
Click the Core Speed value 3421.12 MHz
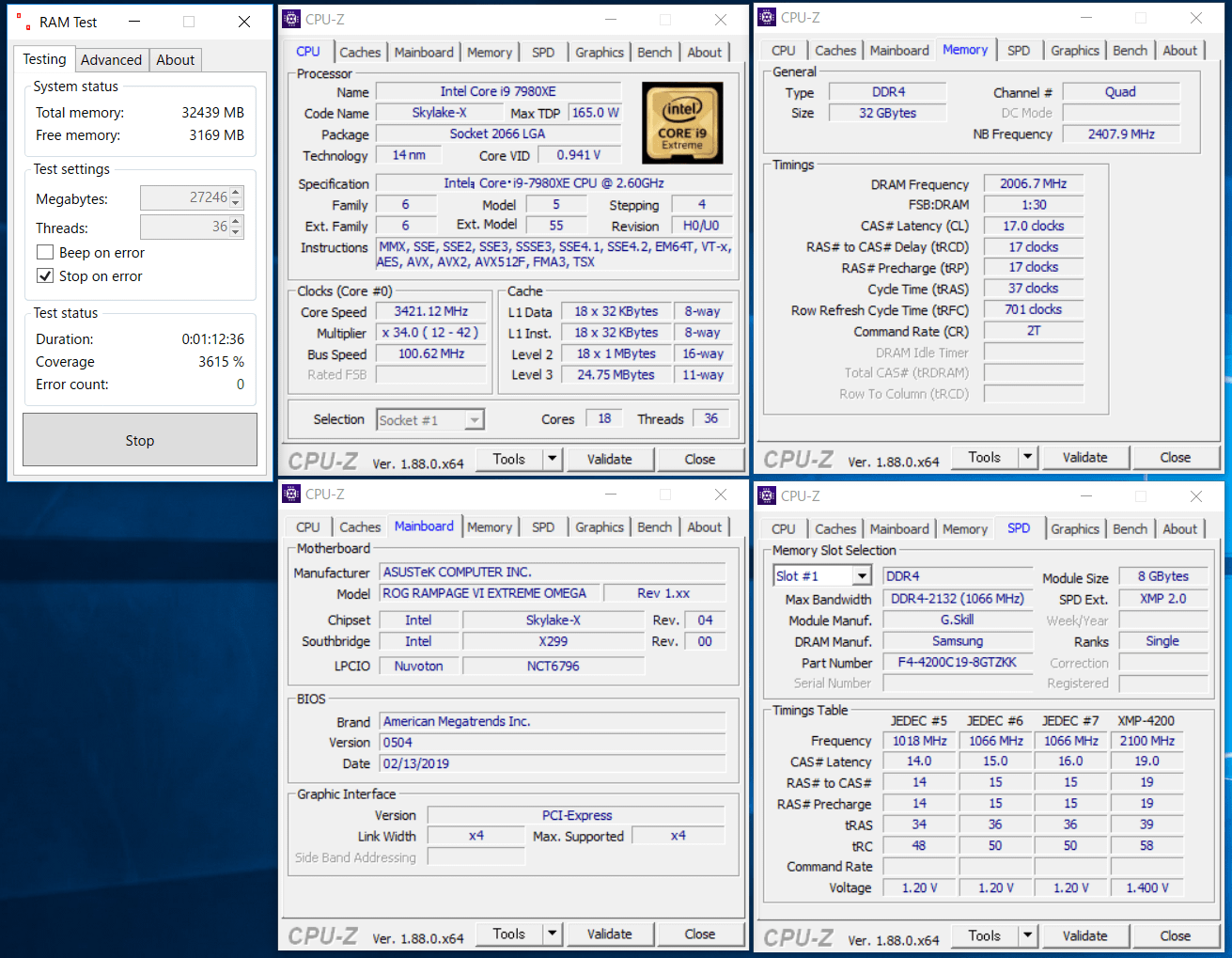tap(431, 311)
